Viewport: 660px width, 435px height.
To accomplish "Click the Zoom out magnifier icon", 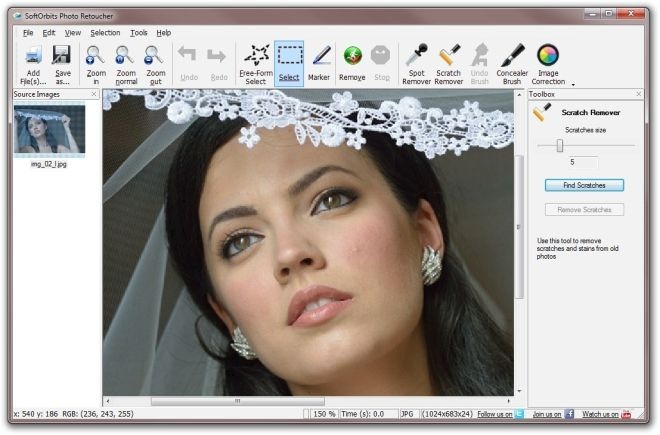I will (x=154, y=56).
